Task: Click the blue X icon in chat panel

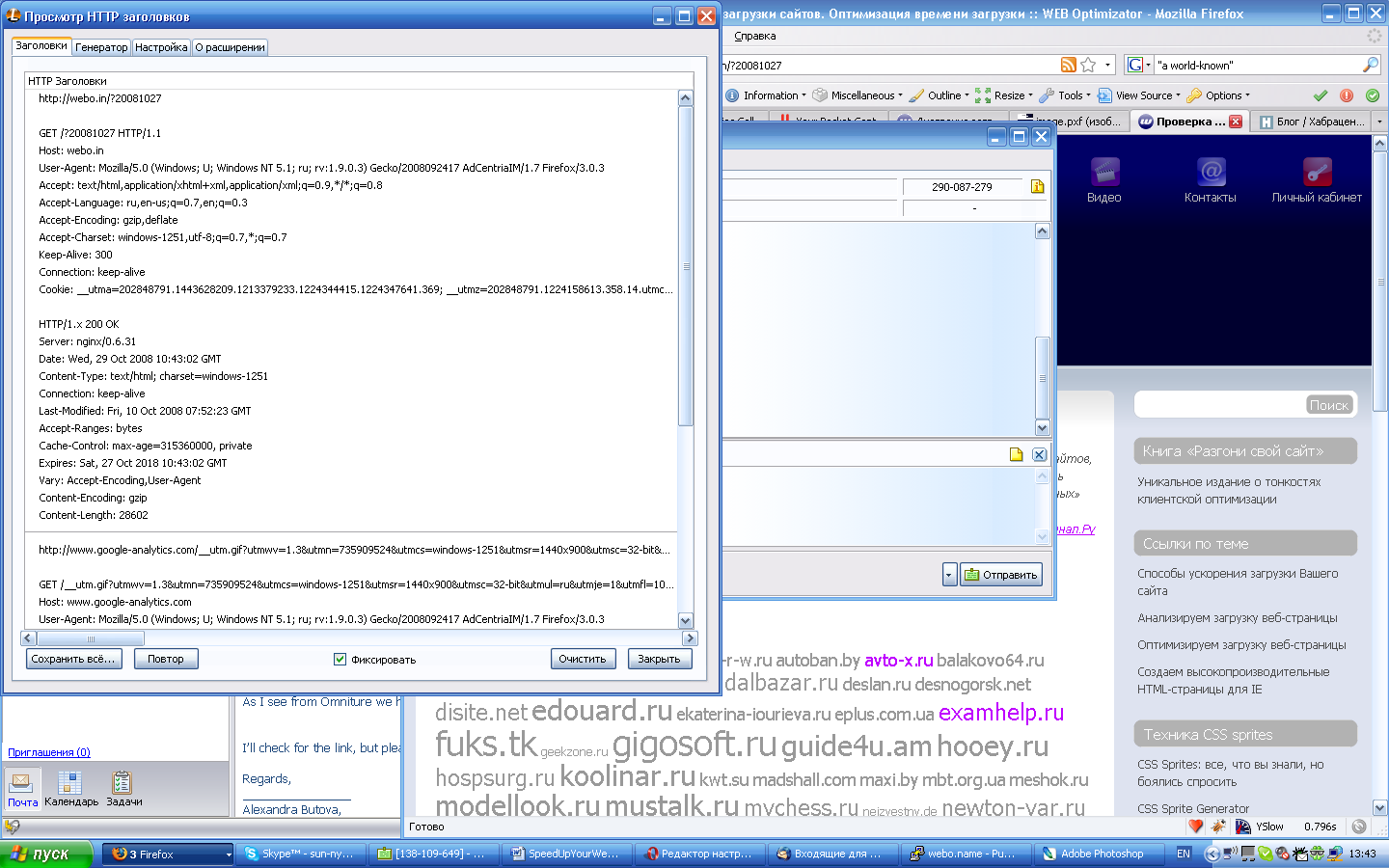Action: tap(1040, 454)
